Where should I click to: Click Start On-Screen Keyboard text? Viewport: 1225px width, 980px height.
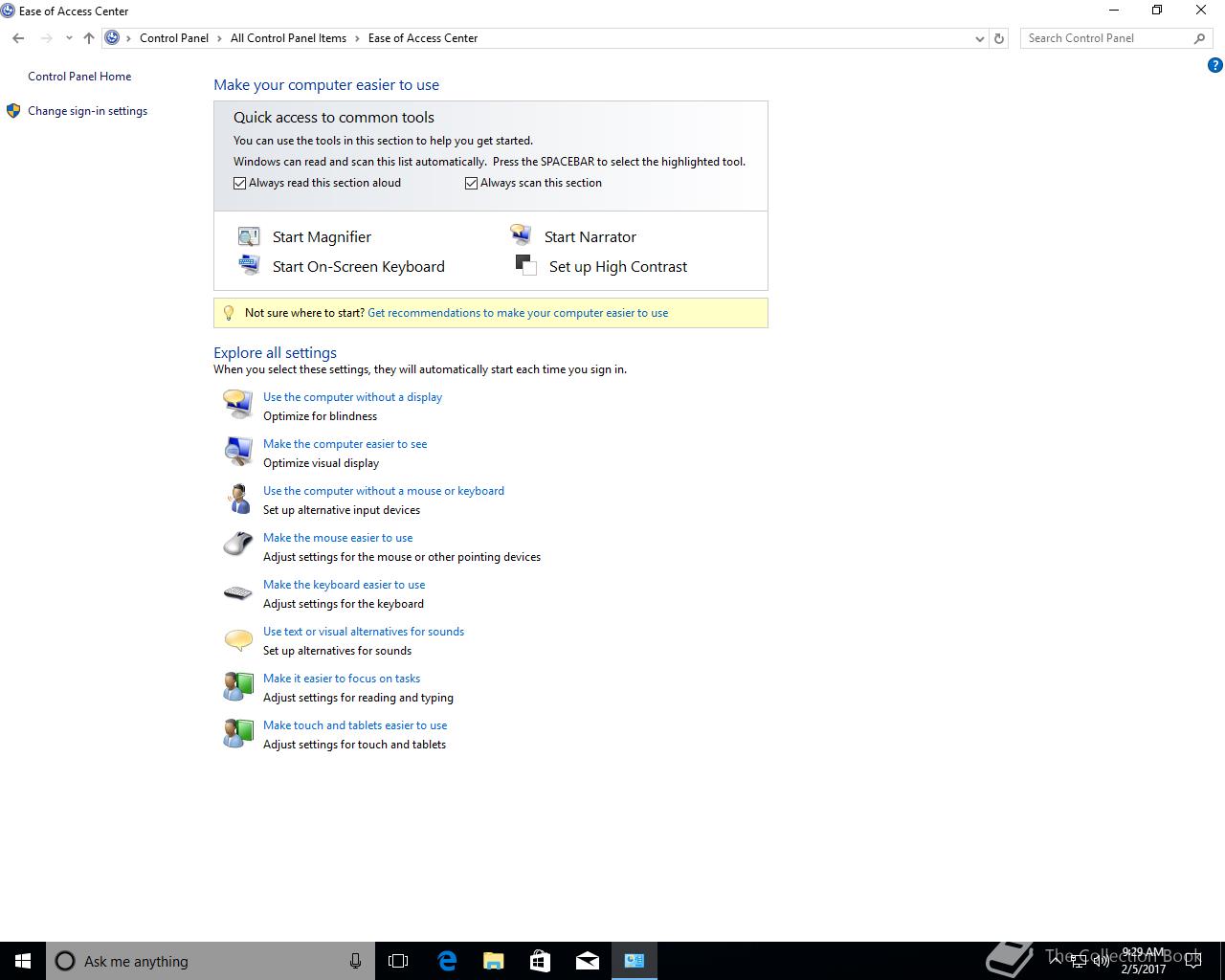[359, 267]
